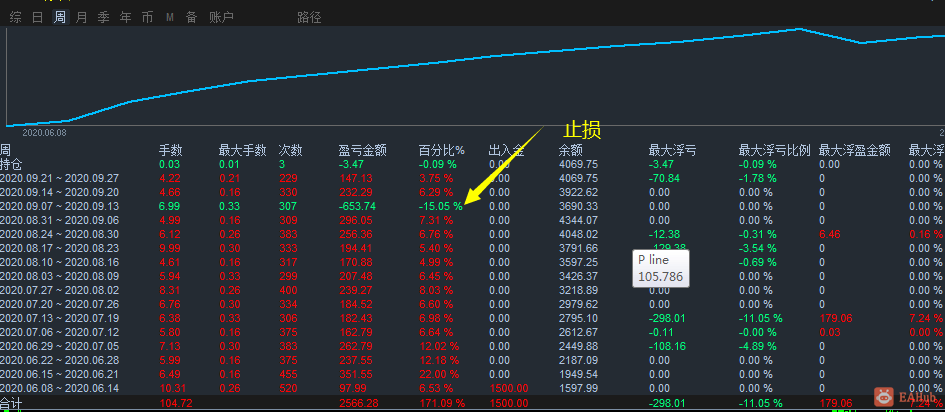The image size is (945, 412).
Task: Click the 6.46 max floating profit cell
Action: click(829, 234)
